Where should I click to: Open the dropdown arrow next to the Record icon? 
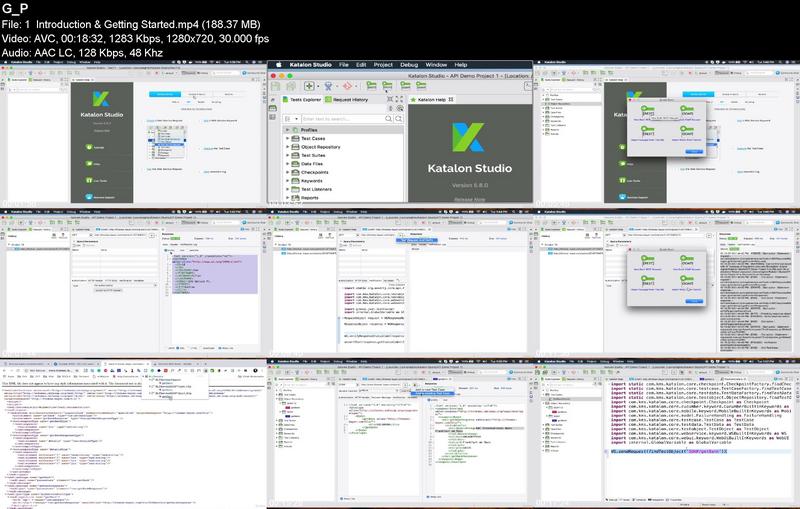click(356, 86)
